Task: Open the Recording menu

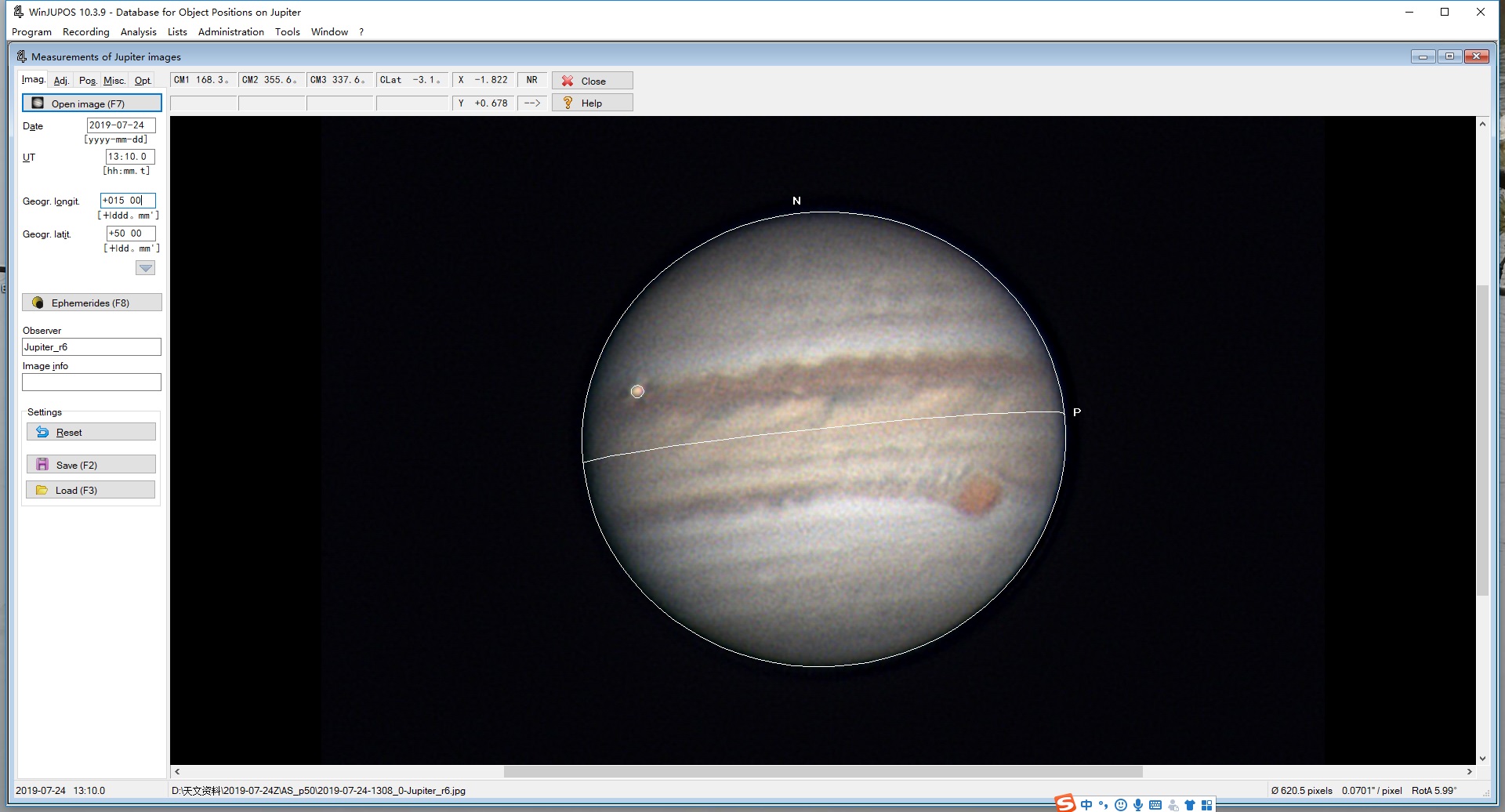Action: (x=85, y=32)
